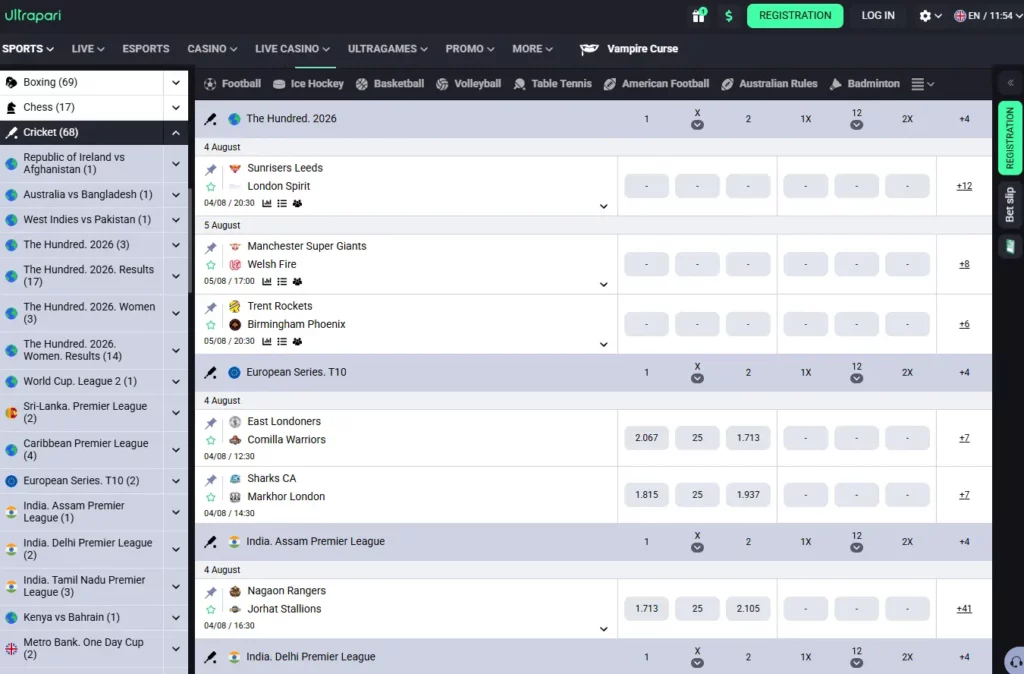
Task: Open list icon for Manchester Super Giants match
Action: (x=282, y=281)
